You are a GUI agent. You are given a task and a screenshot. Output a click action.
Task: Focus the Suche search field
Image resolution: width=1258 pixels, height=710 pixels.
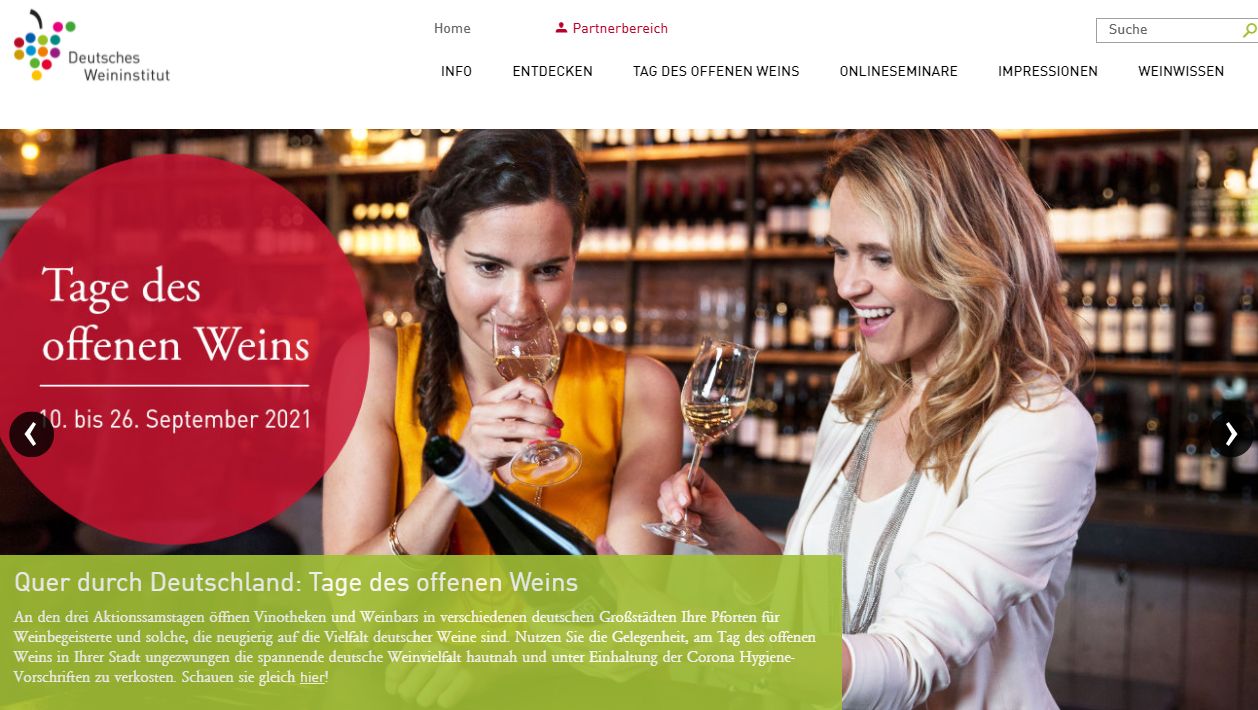pos(1170,30)
